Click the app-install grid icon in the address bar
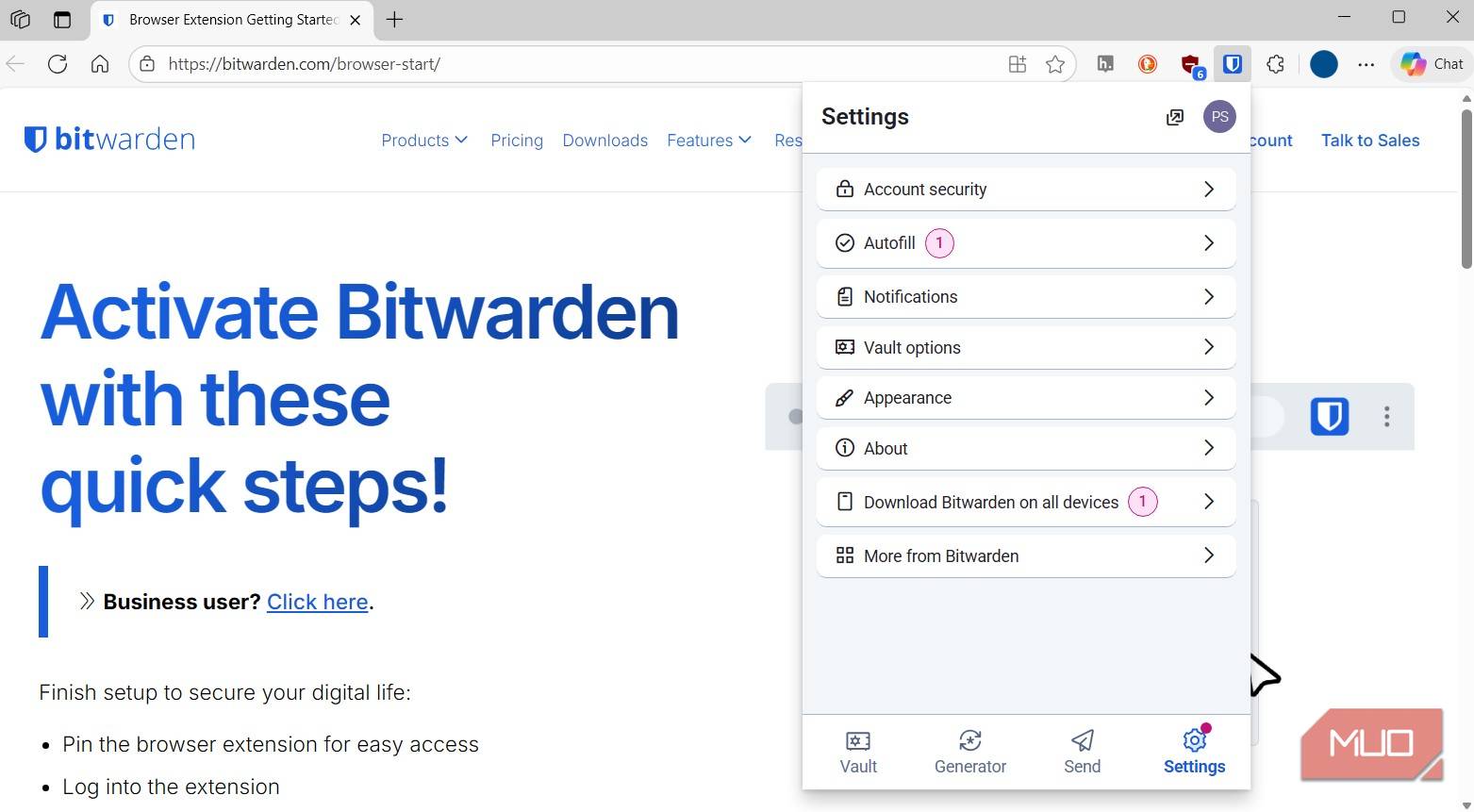The height and width of the screenshot is (812, 1474). coord(1018,64)
